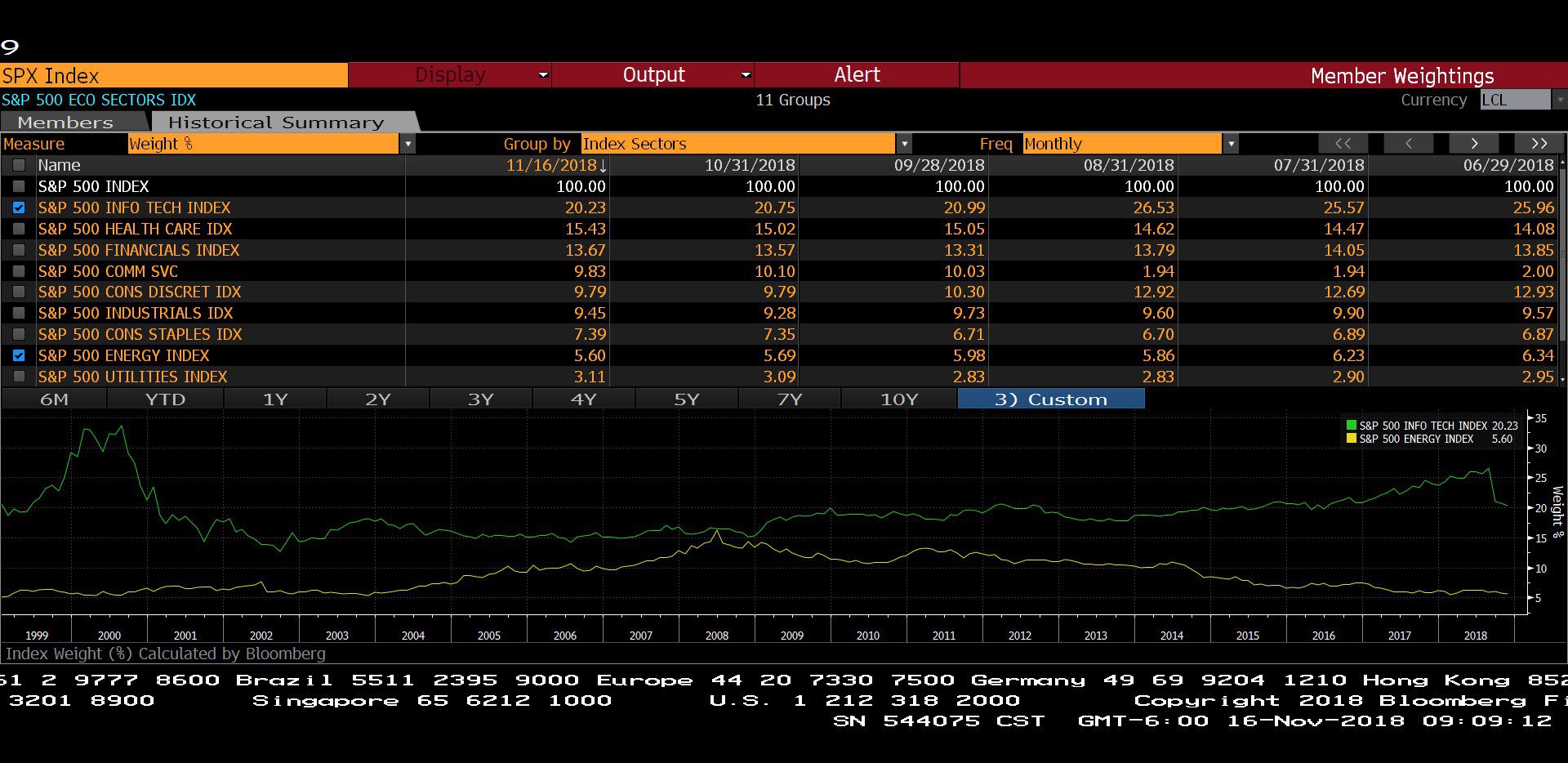
Task: Select the Historical Summary tab
Action: pos(276,123)
